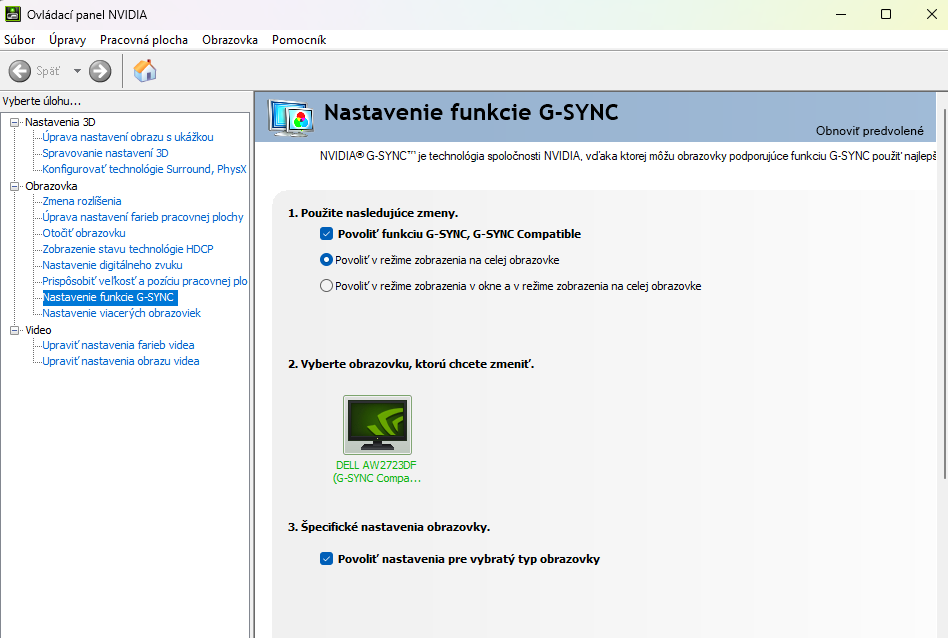Open Zobrazenie stavu technológie HDCP
The width and height of the screenshot is (948, 638).
click(128, 249)
